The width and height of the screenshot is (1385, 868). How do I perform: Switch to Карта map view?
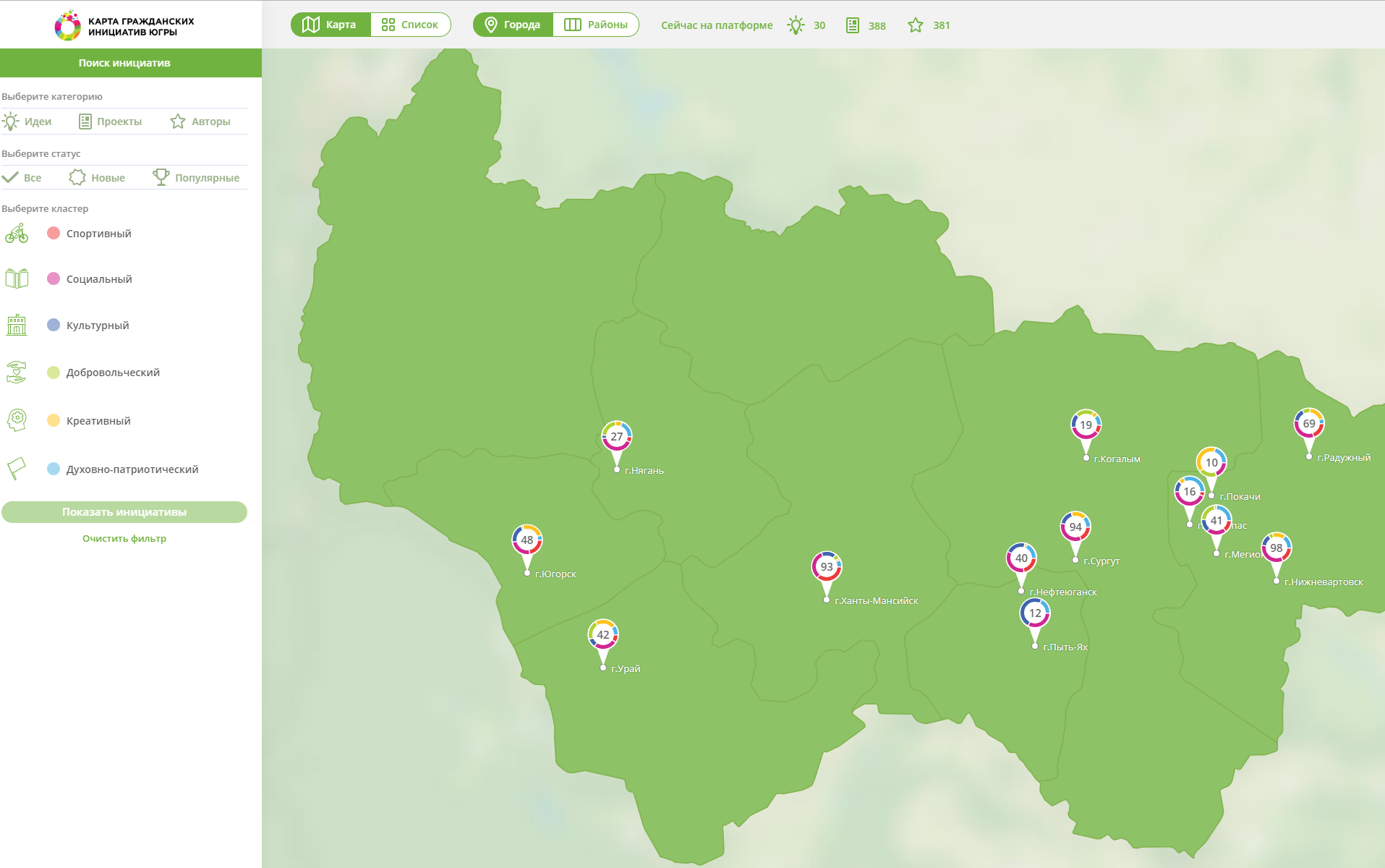pyautogui.click(x=331, y=25)
